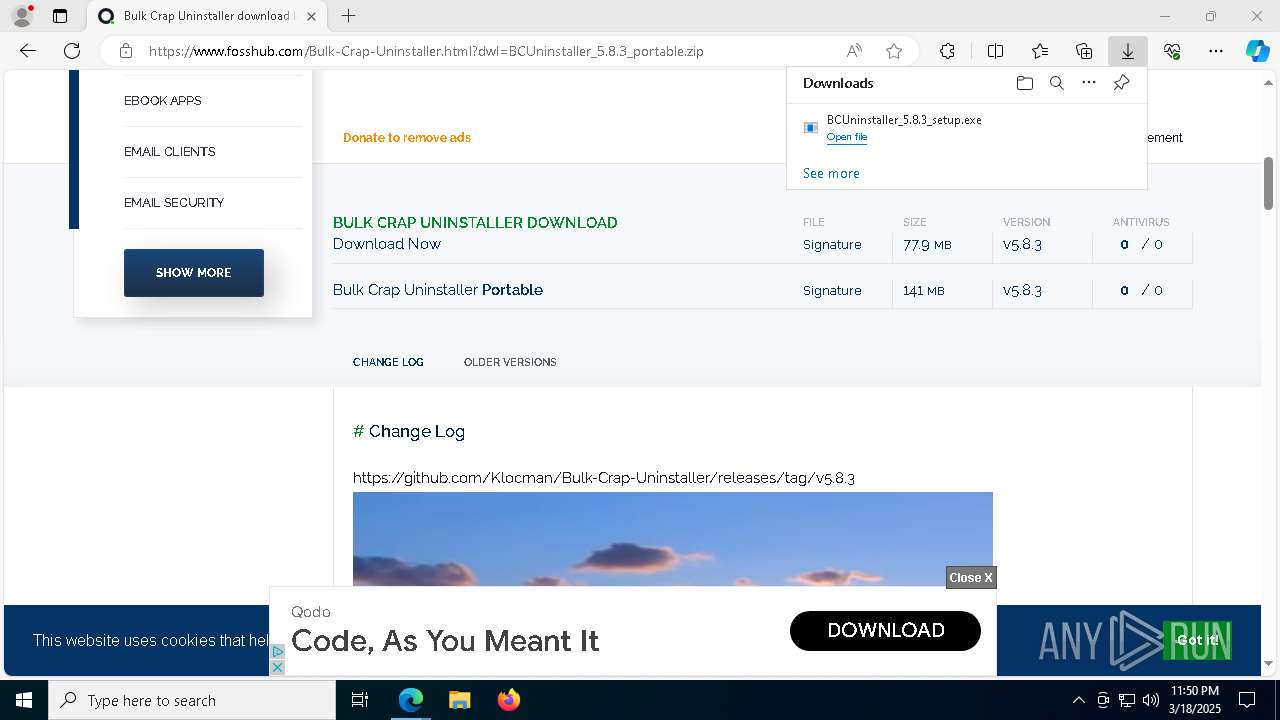Switch to the OLDER VERSIONS tab
Screen dimensions: 1280x720
point(510,362)
